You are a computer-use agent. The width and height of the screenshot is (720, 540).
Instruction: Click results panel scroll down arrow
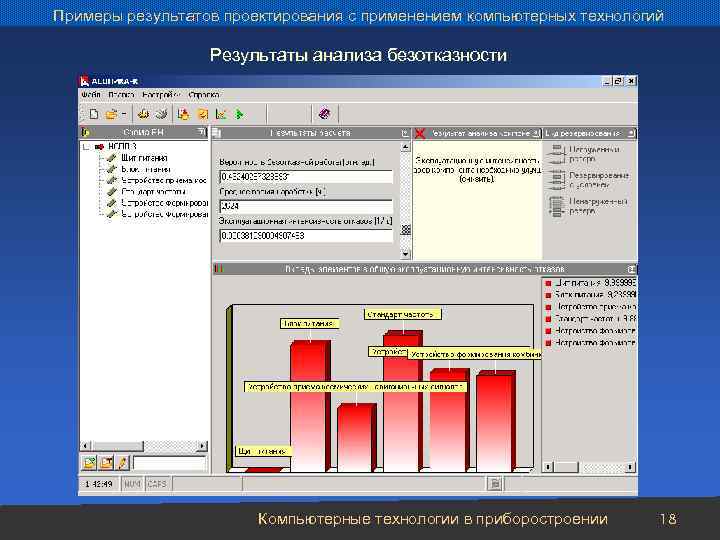click(405, 253)
